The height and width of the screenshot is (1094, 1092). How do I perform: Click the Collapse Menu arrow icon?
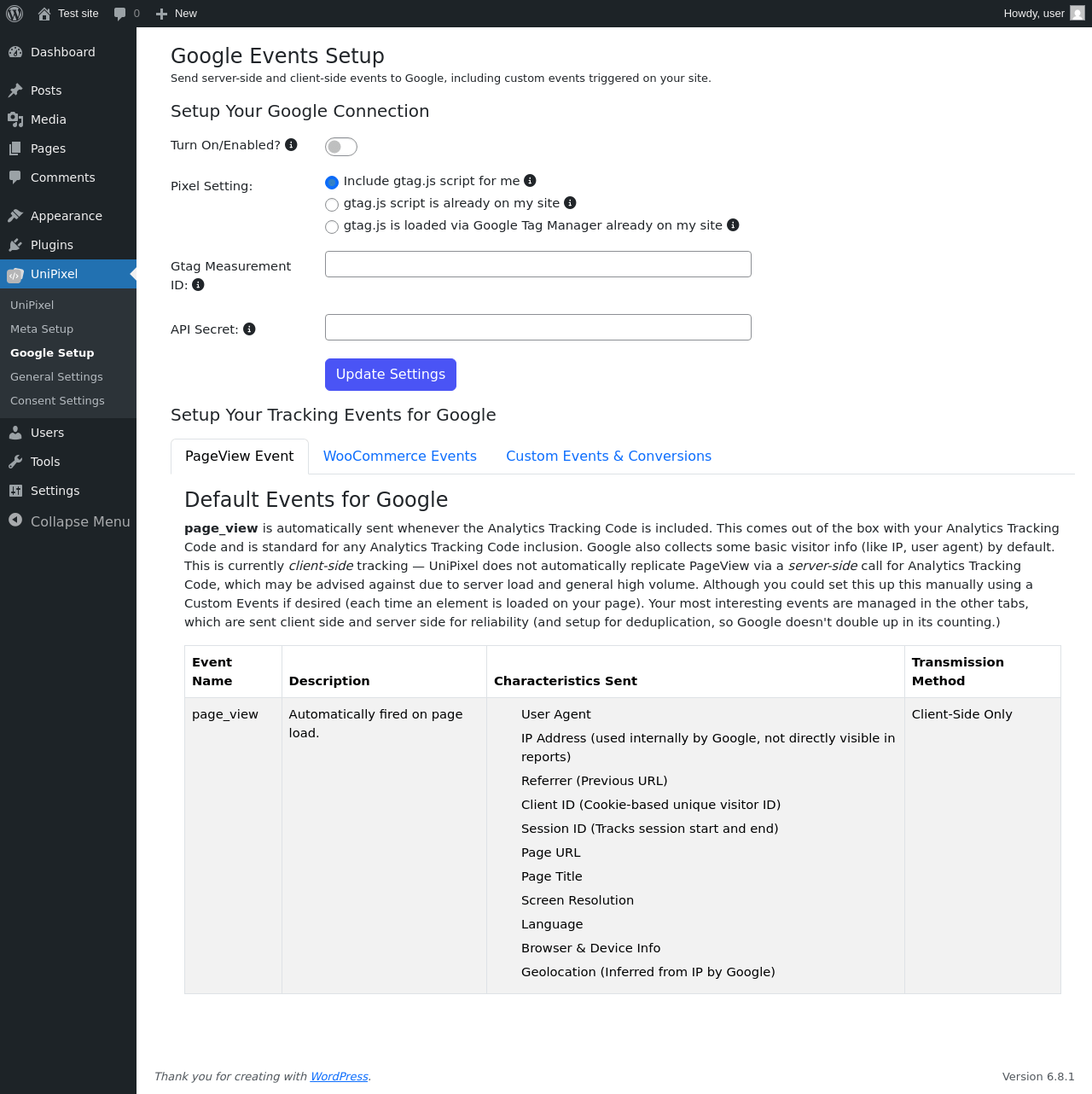(x=15, y=520)
